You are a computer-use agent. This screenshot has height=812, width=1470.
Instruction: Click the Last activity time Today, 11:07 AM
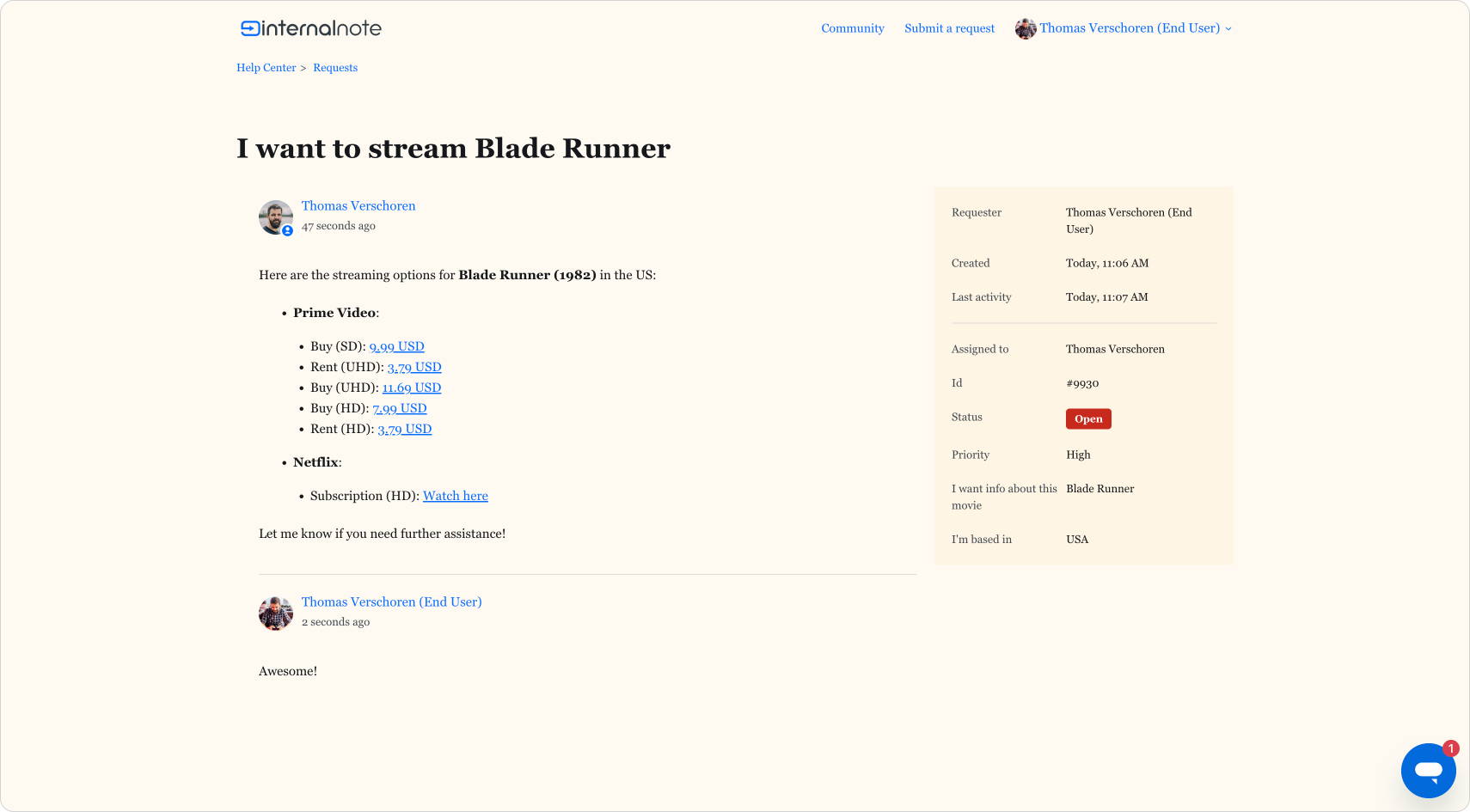tap(1107, 297)
